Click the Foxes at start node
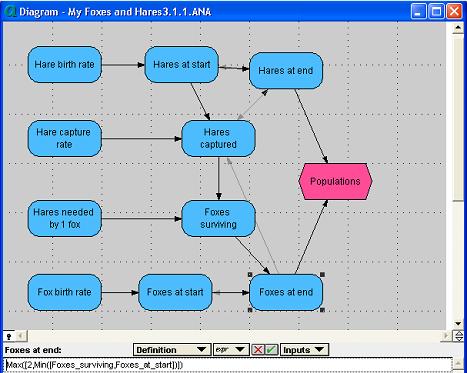 pos(175,292)
